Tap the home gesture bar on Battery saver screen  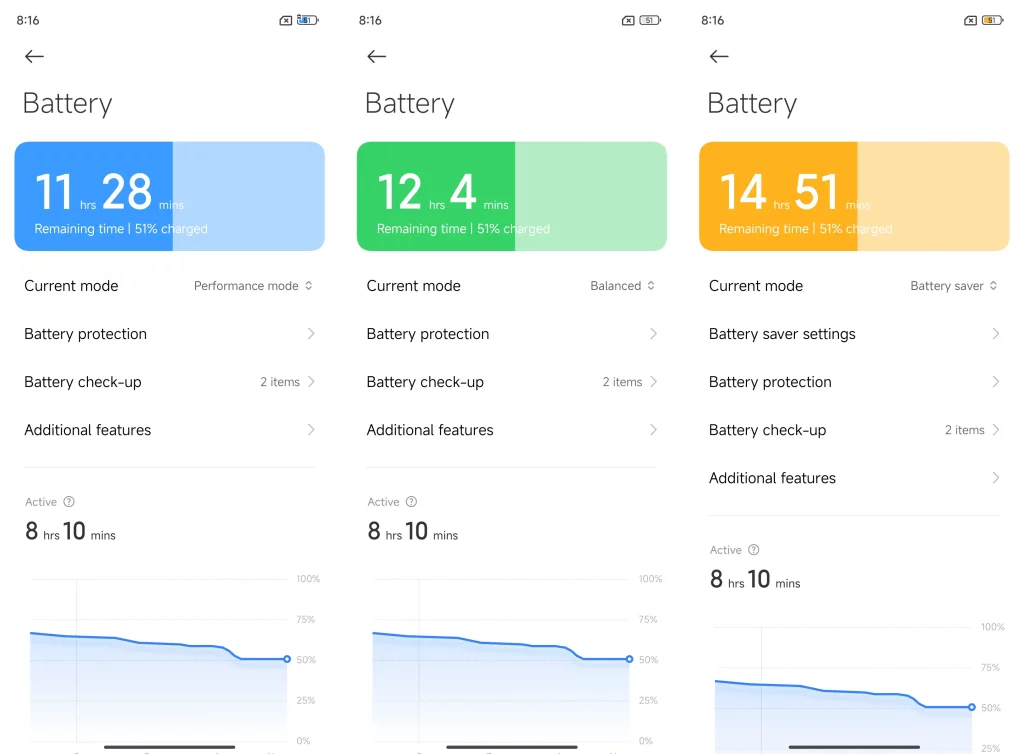tap(854, 747)
